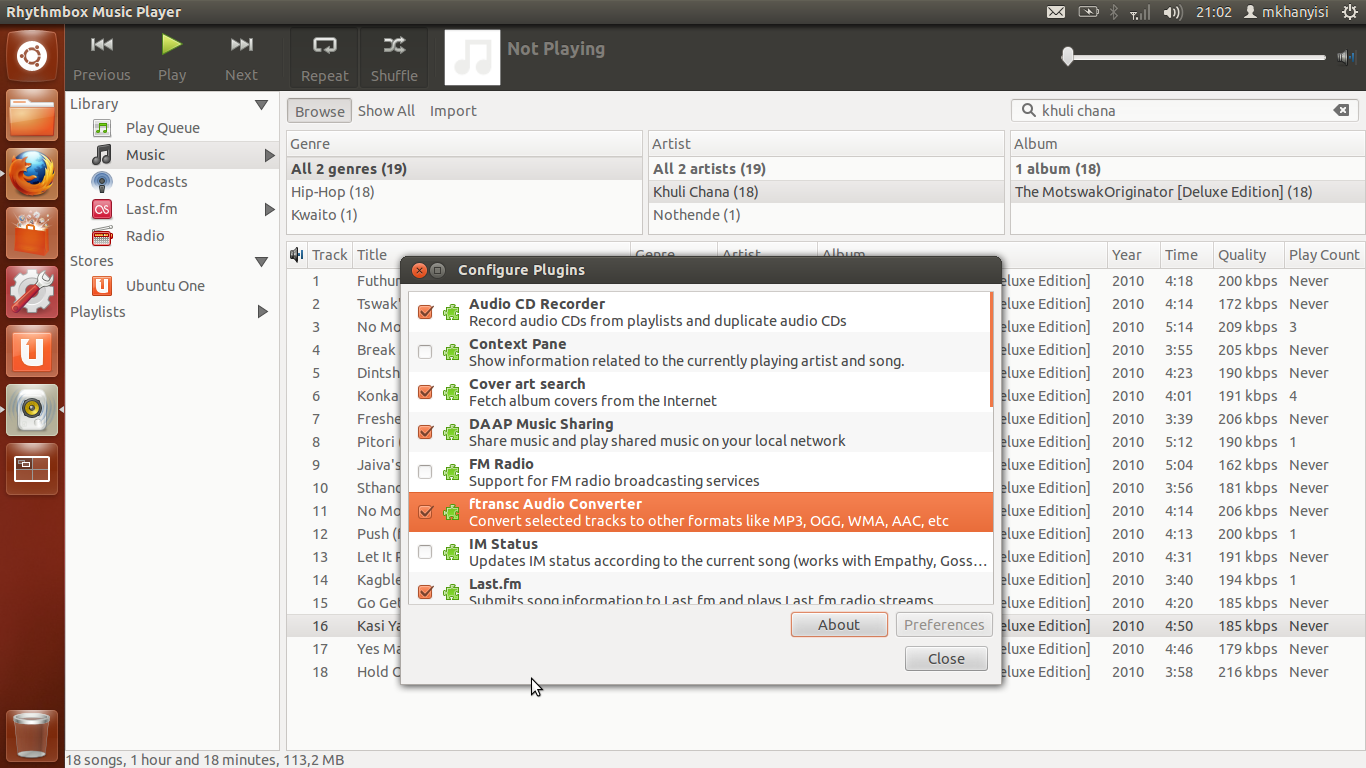Open Ubuntu Dash home from launcher
Image resolution: width=1366 pixels, height=768 pixels.
click(x=32, y=56)
